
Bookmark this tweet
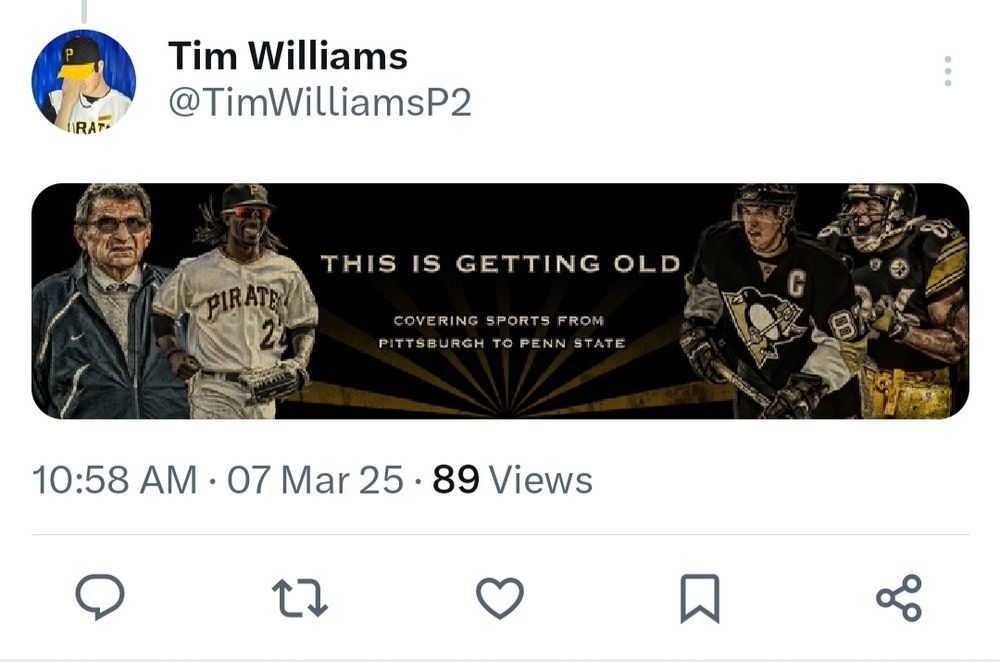[x=699, y=599]
